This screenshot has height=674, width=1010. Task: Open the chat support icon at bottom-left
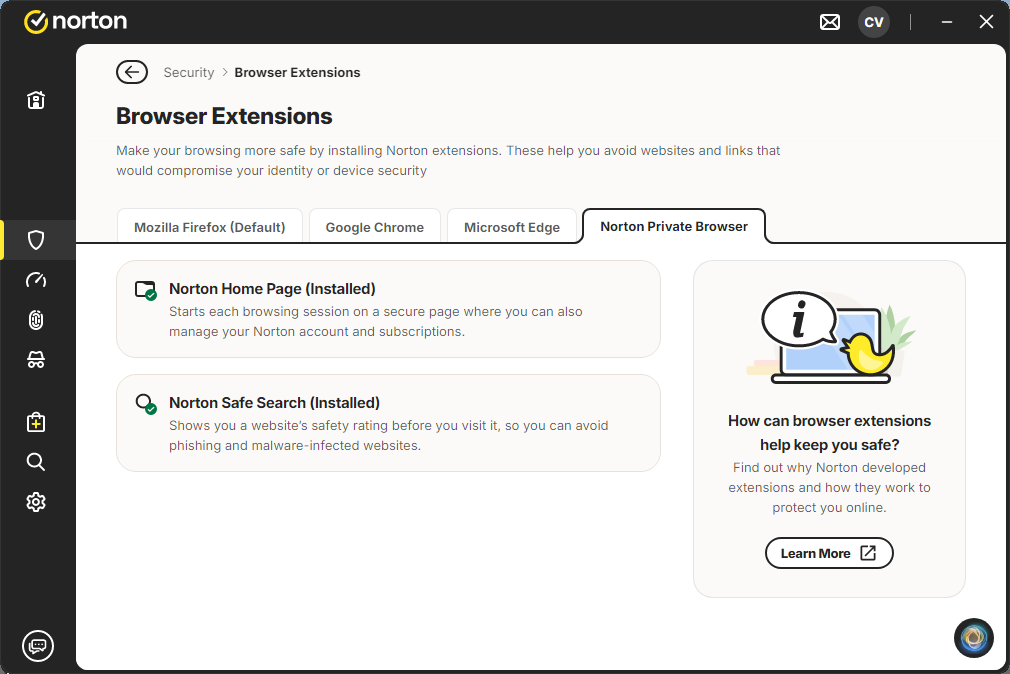[x=38, y=646]
